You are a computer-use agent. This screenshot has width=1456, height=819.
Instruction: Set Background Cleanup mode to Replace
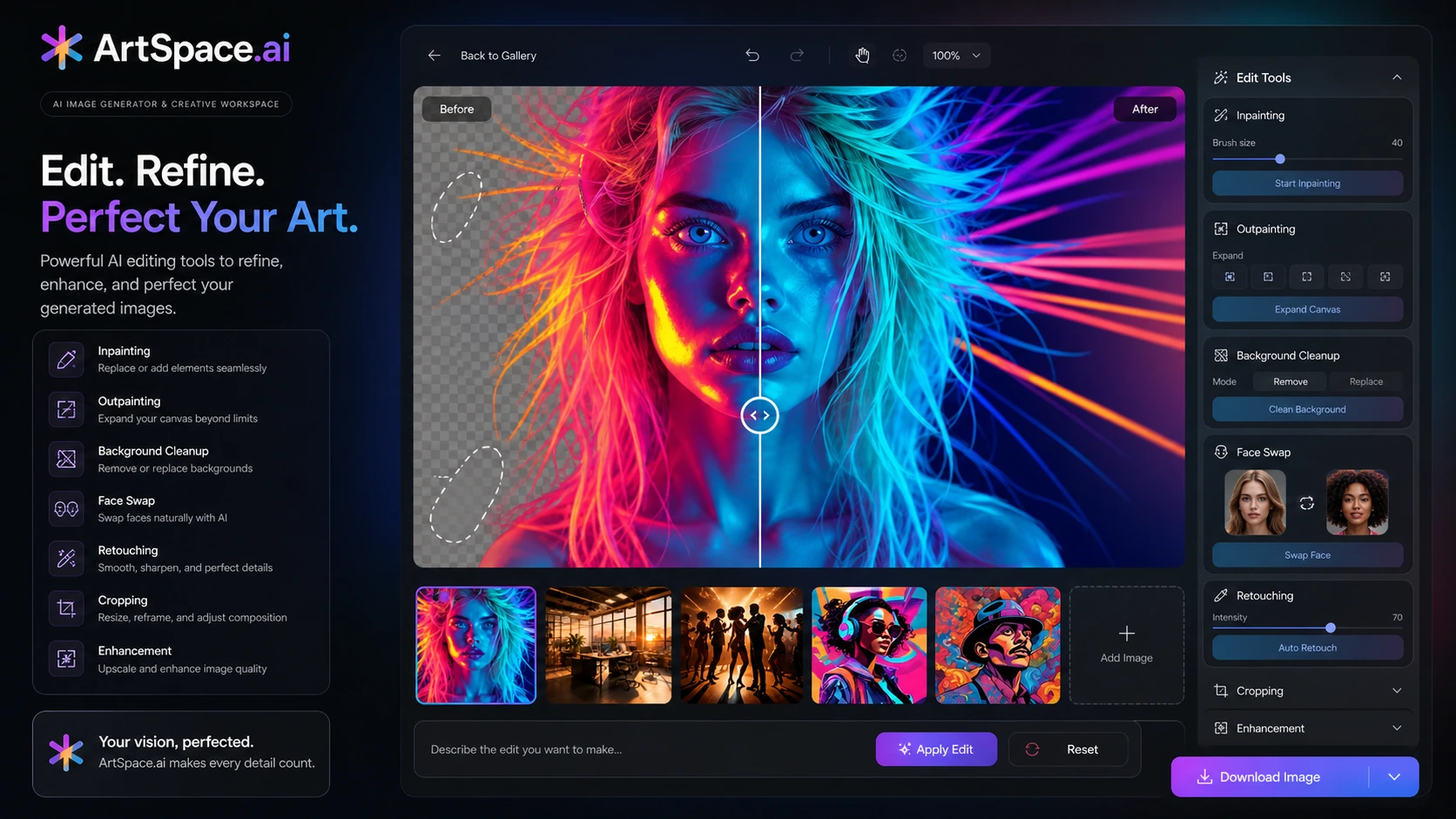point(1365,382)
